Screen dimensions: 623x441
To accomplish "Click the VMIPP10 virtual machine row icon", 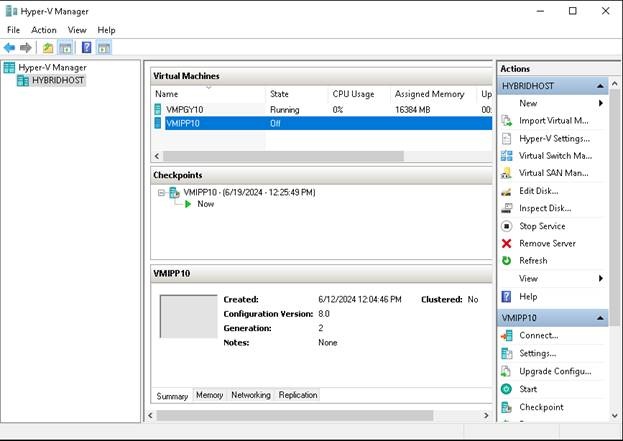I will tap(158, 123).
